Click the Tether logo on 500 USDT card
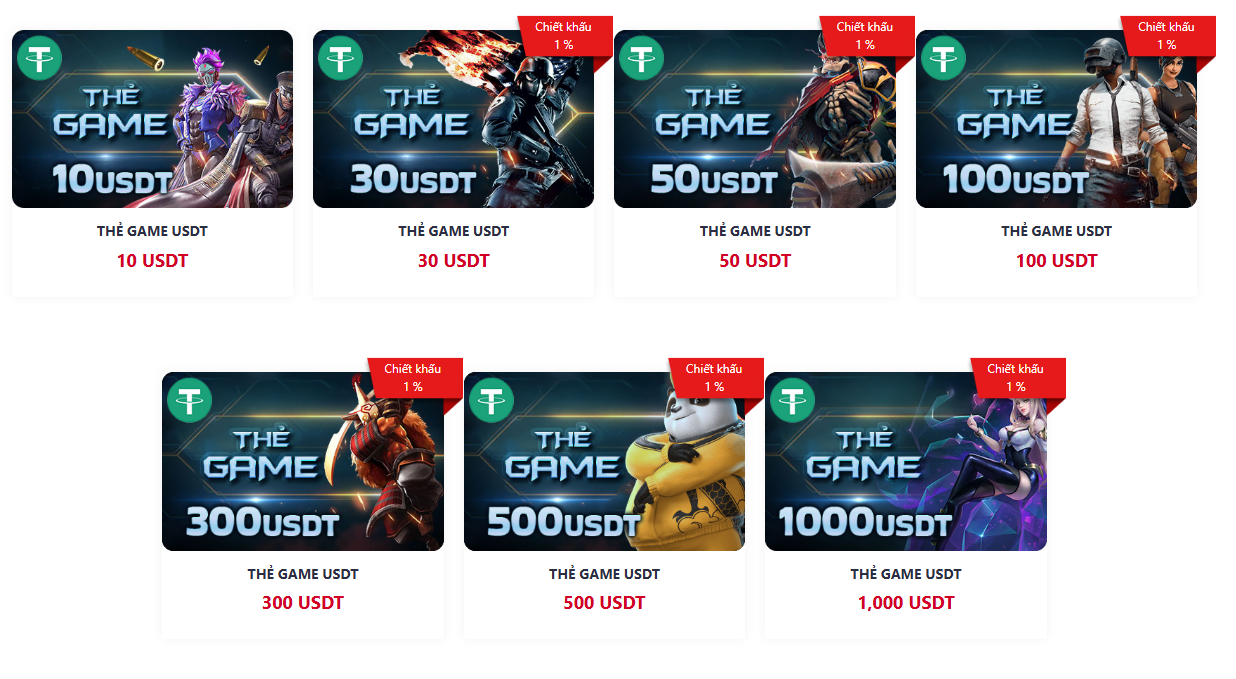Screen dimensions: 1236x679 click(x=491, y=400)
